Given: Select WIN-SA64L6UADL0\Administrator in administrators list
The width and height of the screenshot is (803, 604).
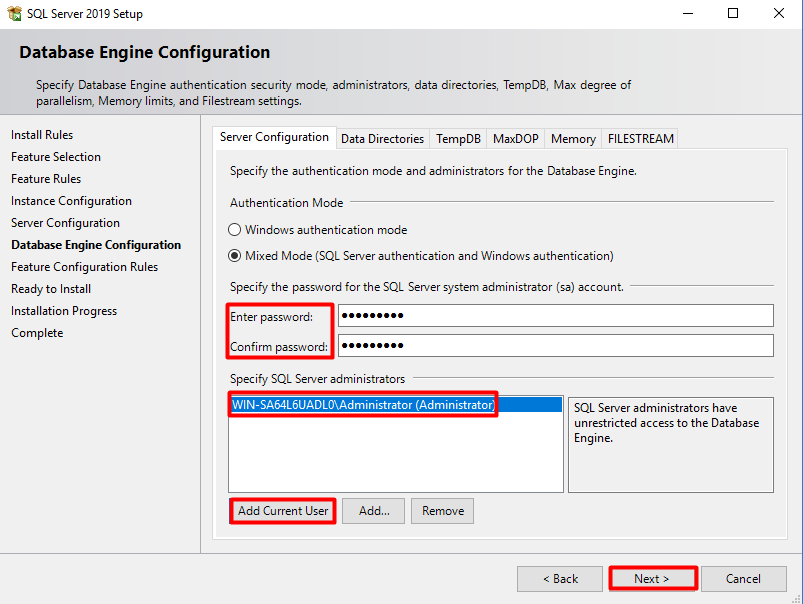Looking at the screenshot, I should (396, 405).
